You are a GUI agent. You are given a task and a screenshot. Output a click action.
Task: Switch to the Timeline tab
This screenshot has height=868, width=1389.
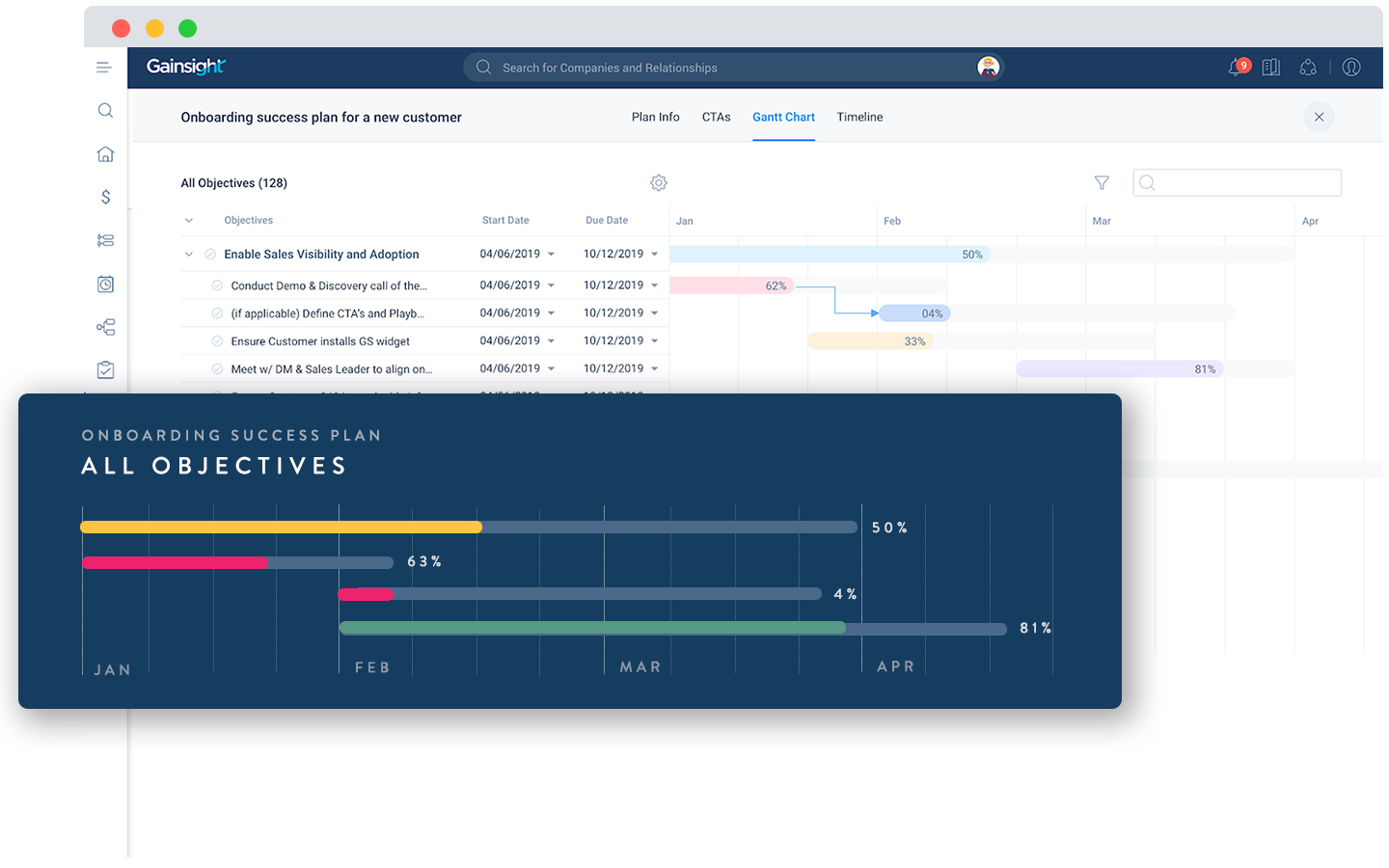tap(859, 118)
